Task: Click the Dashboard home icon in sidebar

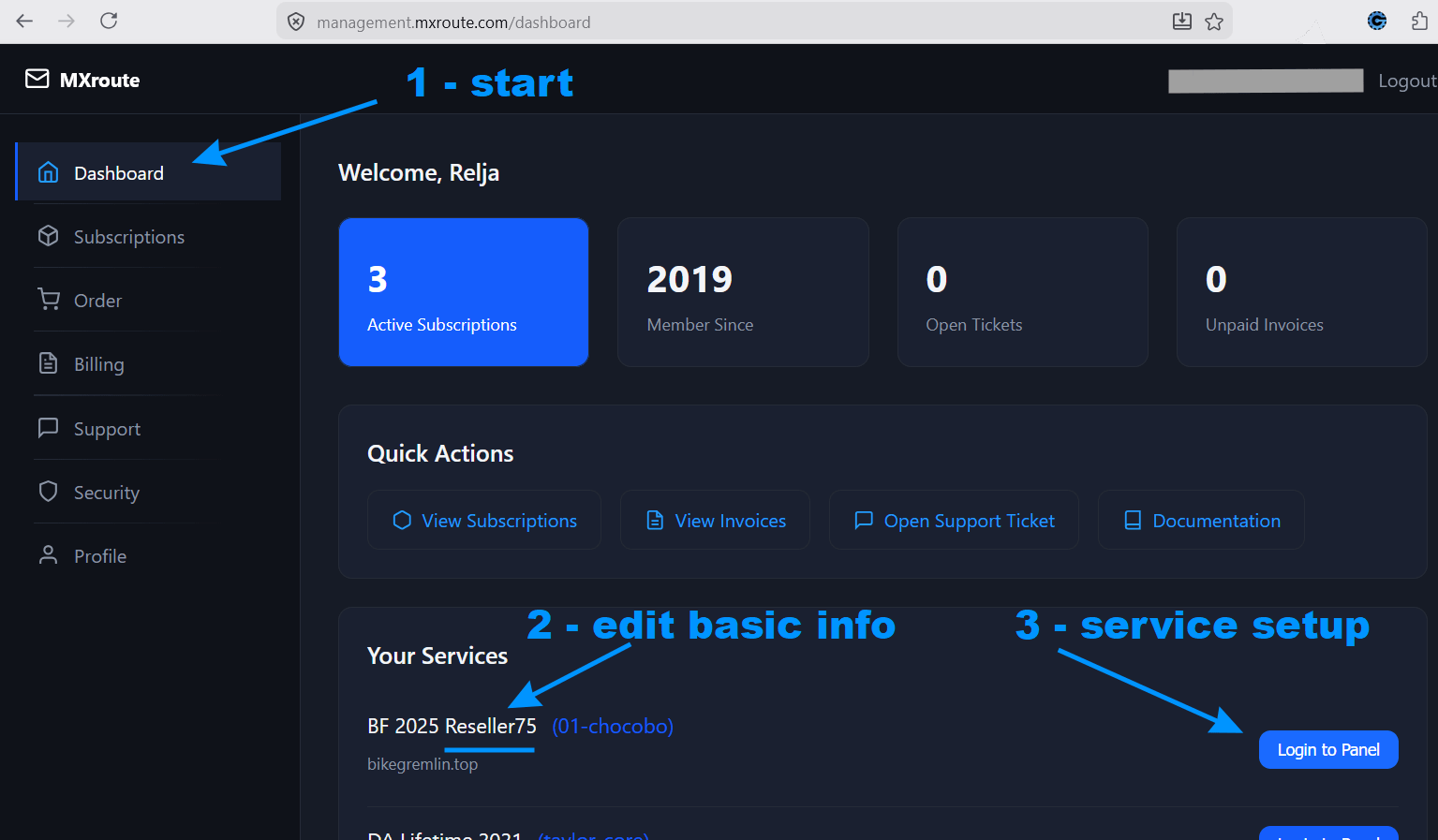Action: [48, 172]
